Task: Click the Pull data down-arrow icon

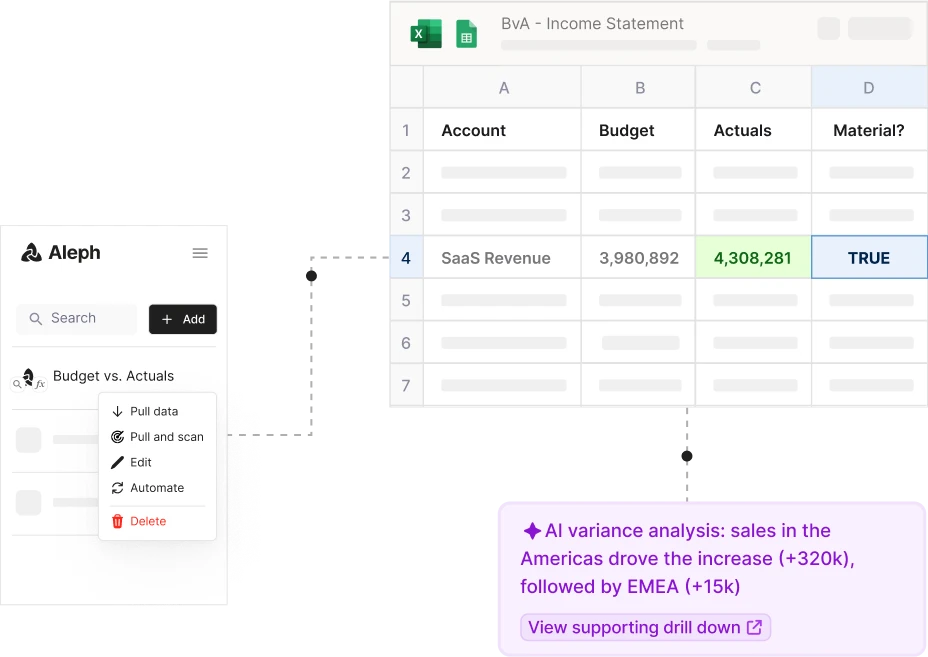Action: click(117, 411)
